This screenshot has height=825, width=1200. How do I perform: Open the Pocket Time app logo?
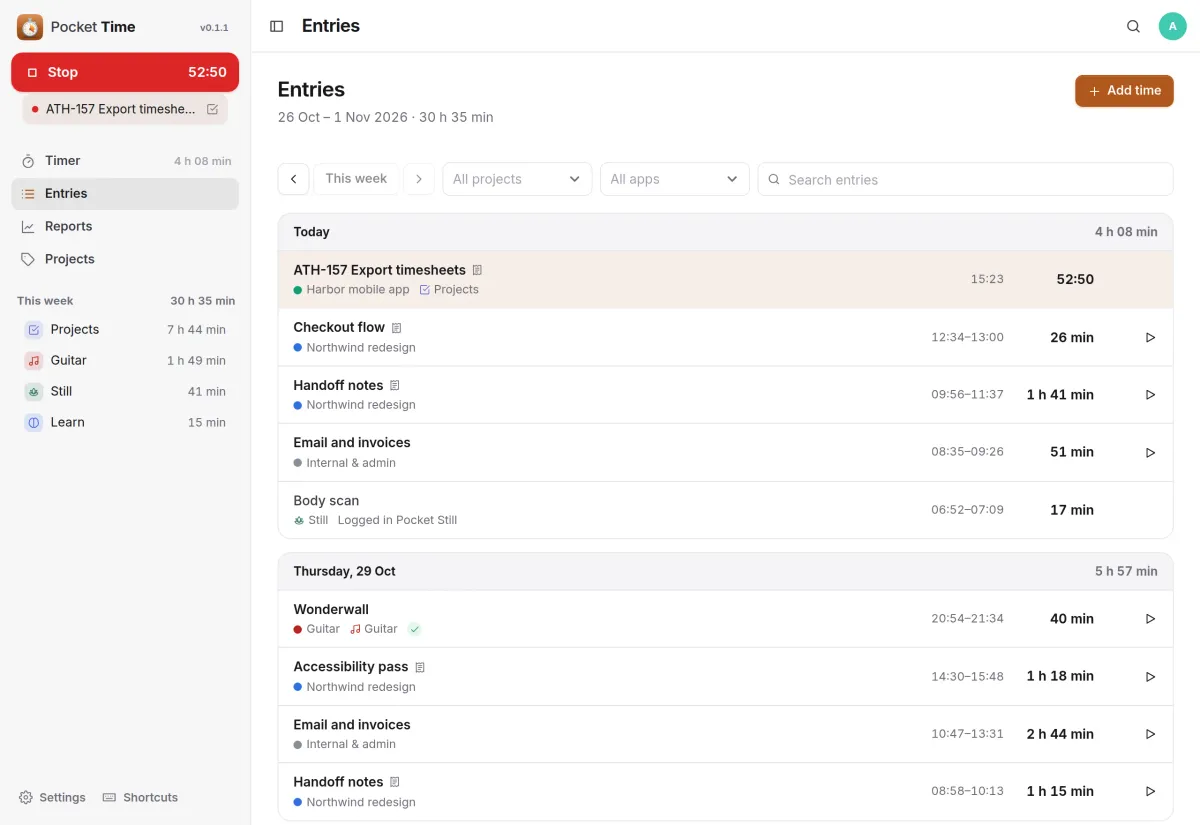click(30, 27)
